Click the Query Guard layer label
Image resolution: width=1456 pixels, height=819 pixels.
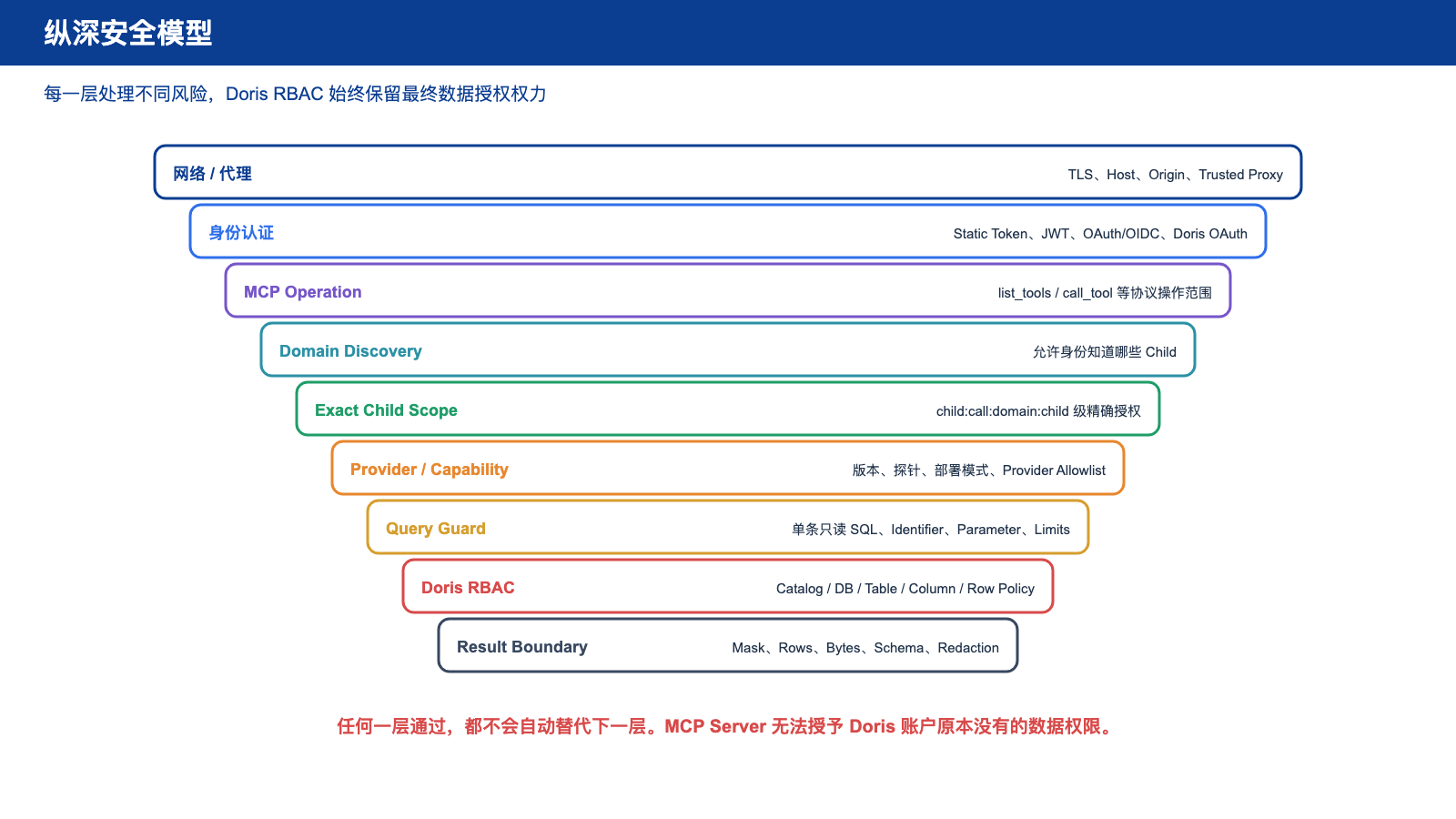click(x=435, y=529)
